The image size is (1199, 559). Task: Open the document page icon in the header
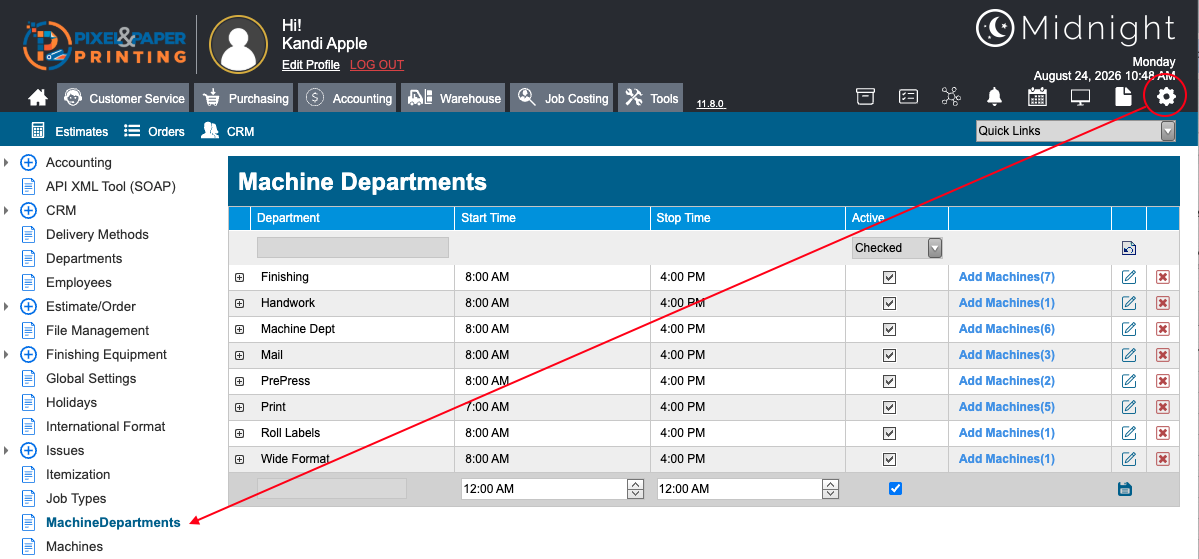click(x=1123, y=96)
